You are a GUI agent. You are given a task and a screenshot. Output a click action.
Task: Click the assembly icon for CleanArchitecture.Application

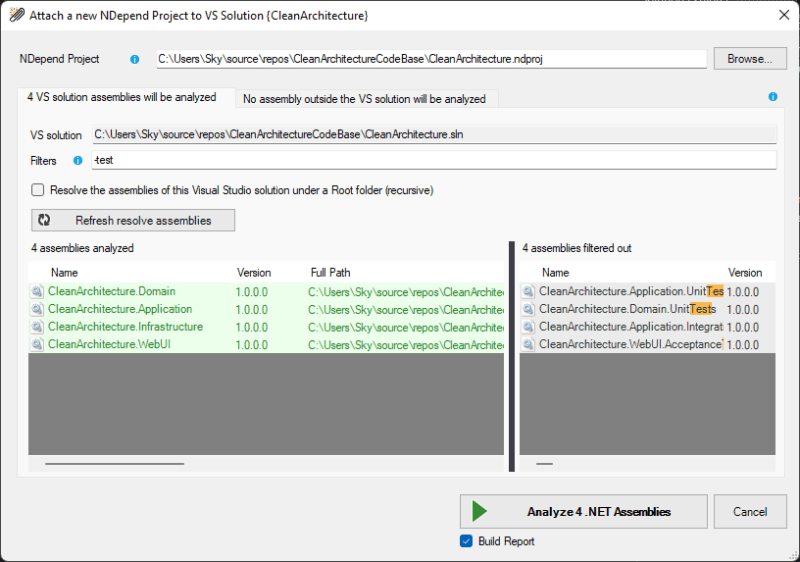point(37,309)
